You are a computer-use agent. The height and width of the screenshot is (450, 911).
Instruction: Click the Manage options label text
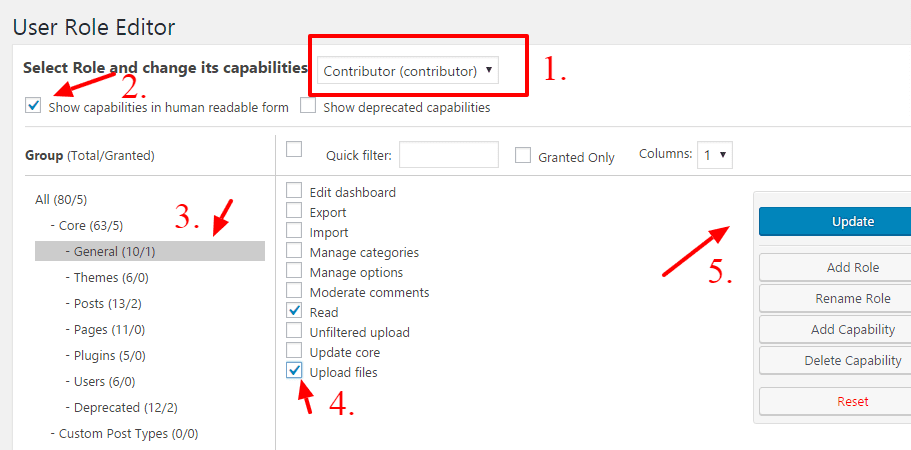356,272
